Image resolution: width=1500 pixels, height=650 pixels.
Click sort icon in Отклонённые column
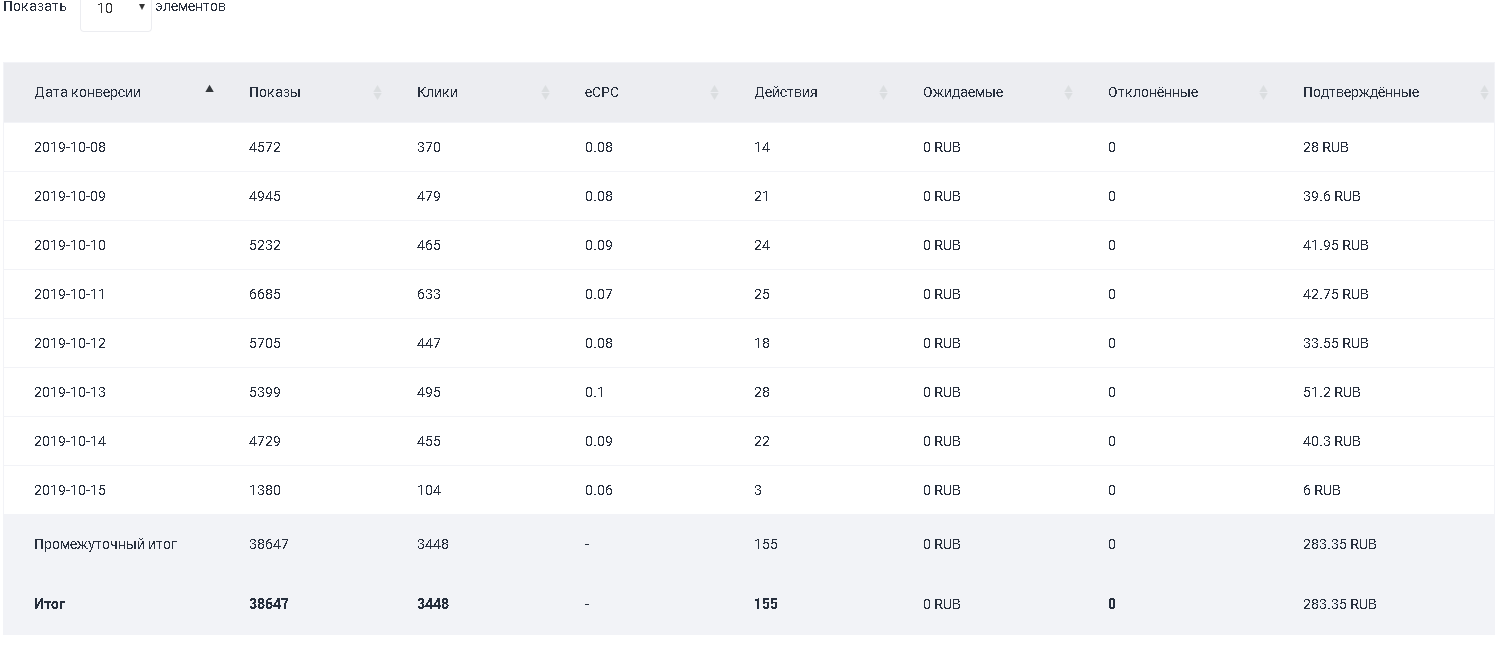tap(1263, 92)
